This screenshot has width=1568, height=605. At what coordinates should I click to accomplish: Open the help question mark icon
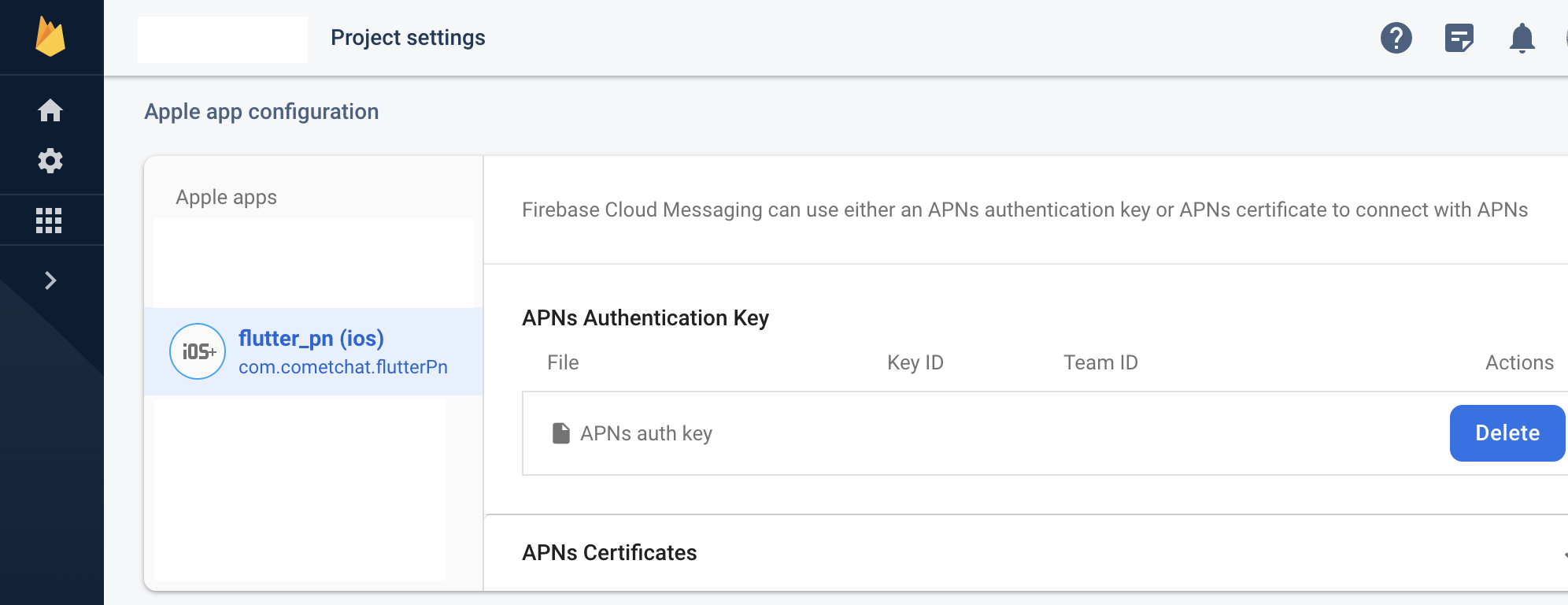point(1396,38)
